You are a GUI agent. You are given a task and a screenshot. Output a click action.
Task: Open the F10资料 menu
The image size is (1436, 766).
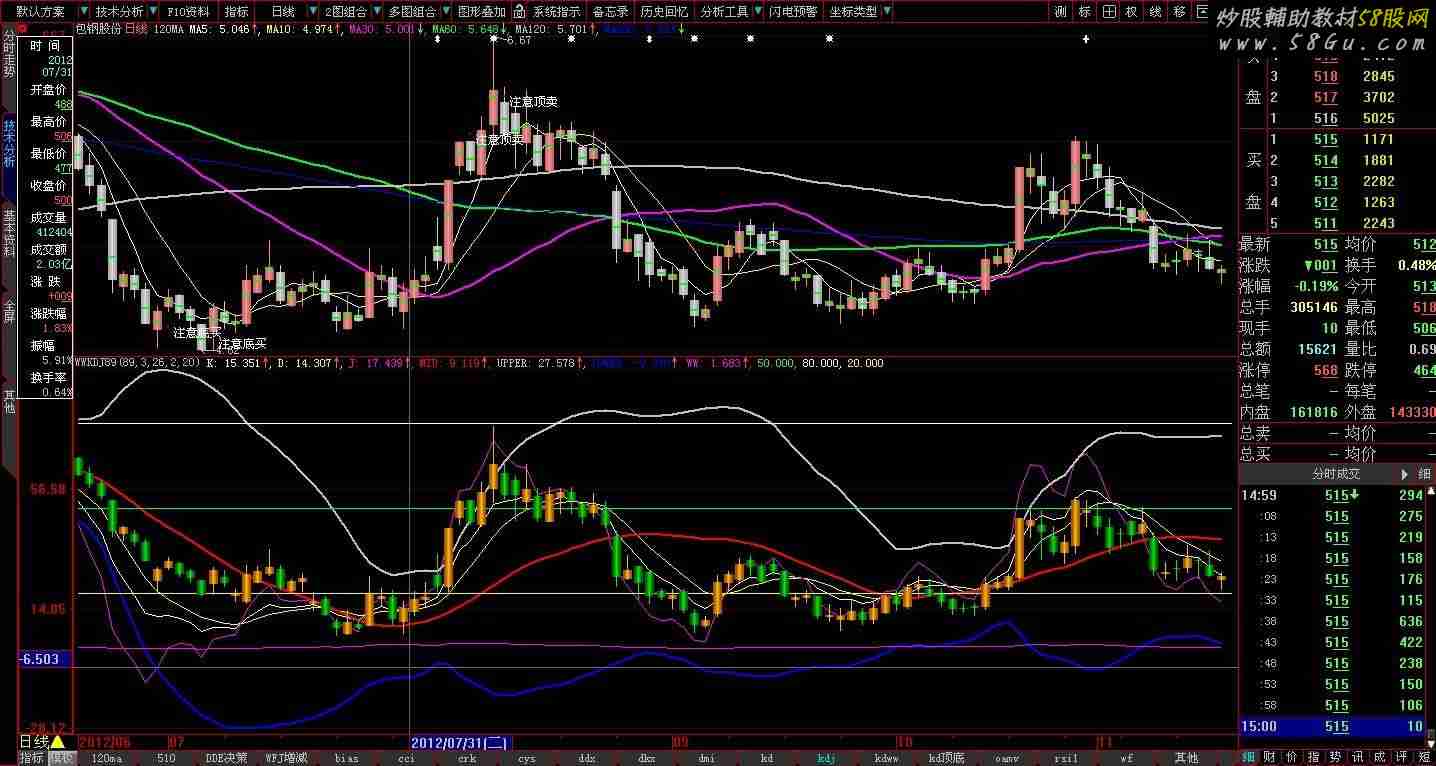pos(188,11)
